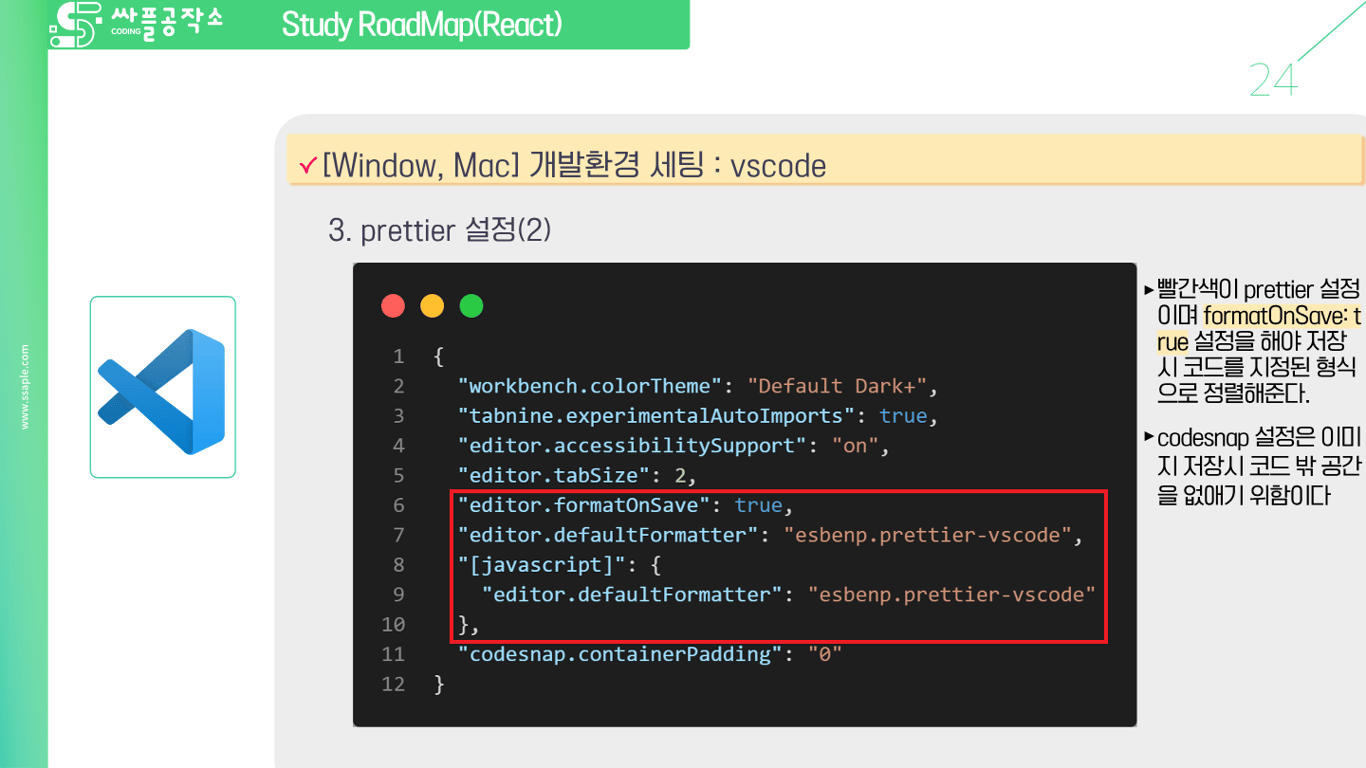Click the "editor.tabSize" key
This screenshot has width=1366, height=768.
pyautogui.click(x=555, y=475)
